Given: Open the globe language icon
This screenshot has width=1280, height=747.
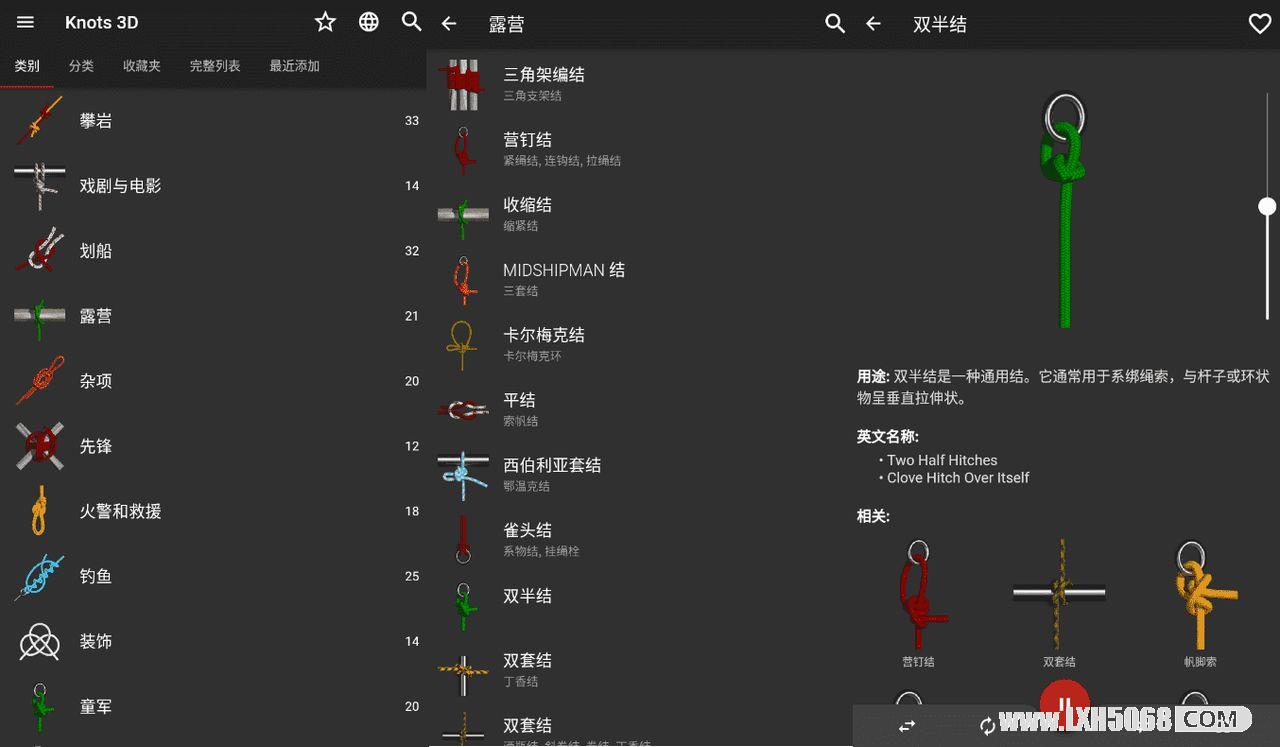Looking at the screenshot, I should click(369, 22).
